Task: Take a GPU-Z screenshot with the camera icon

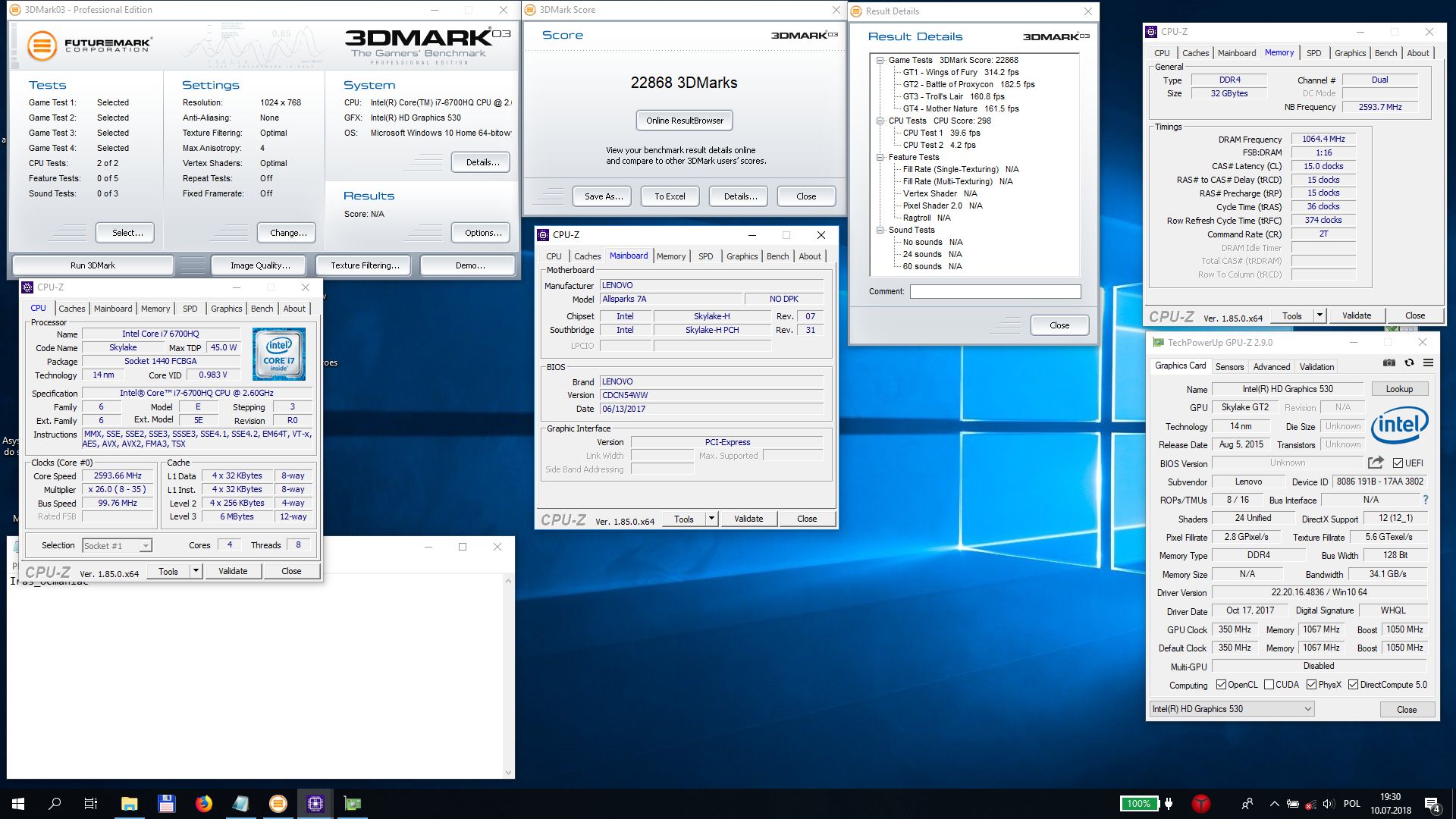Action: point(1389,363)
